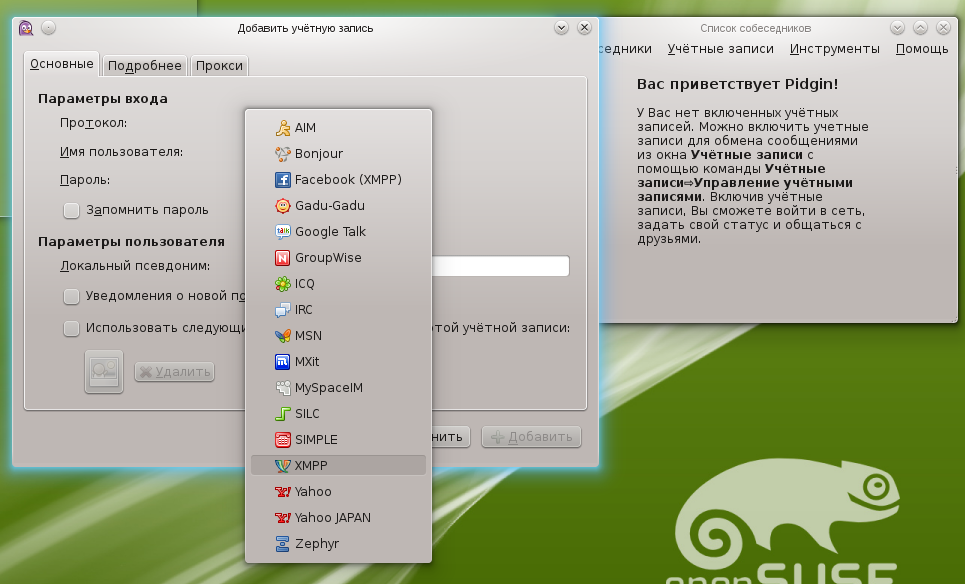This screenshot has height=584, width=965.
Task: Minimize the Добавить учётную запись dialog
Action: [561, 28]
